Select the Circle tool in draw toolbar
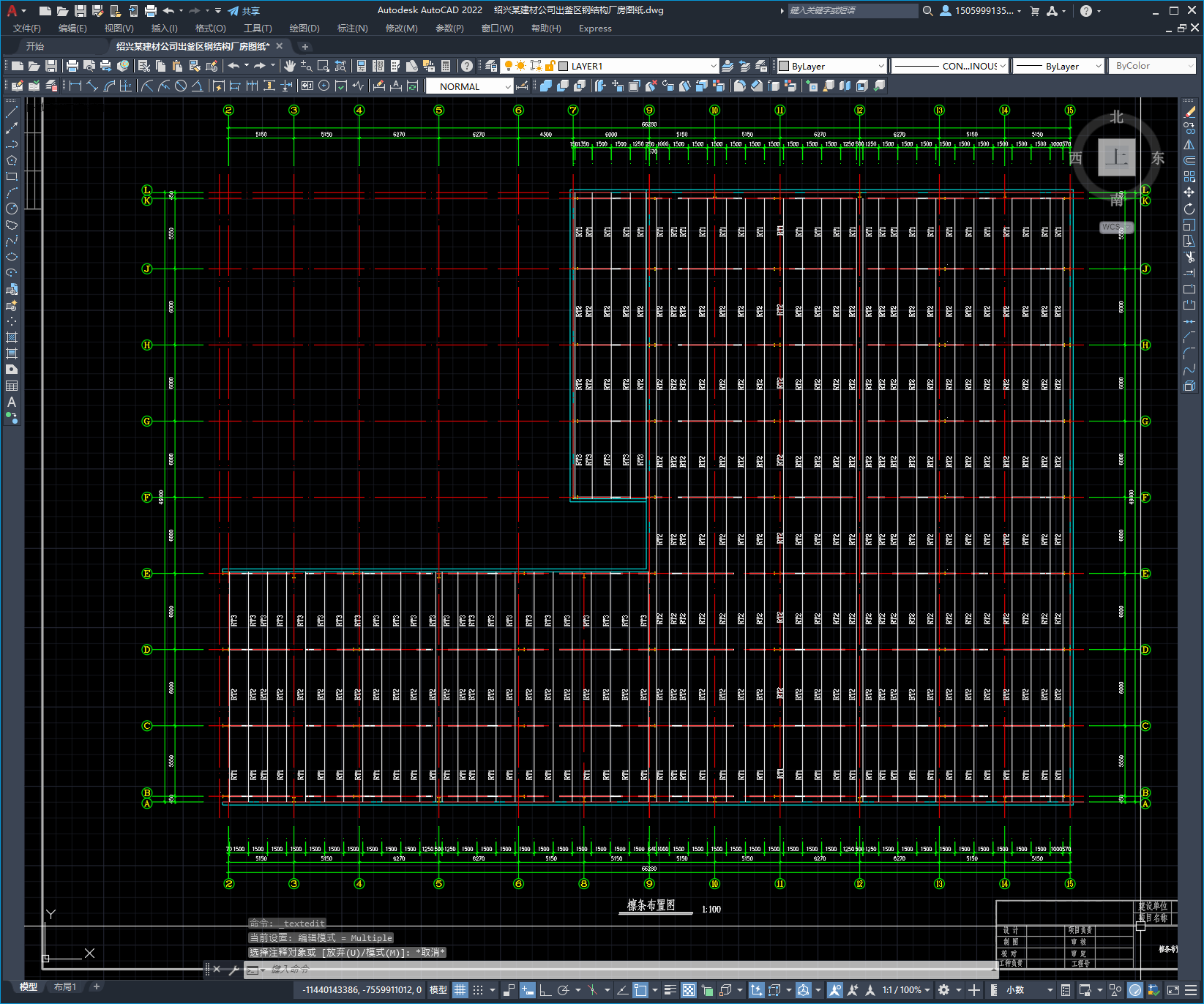The image size is (1204, 1004). (x=12, y=209)
